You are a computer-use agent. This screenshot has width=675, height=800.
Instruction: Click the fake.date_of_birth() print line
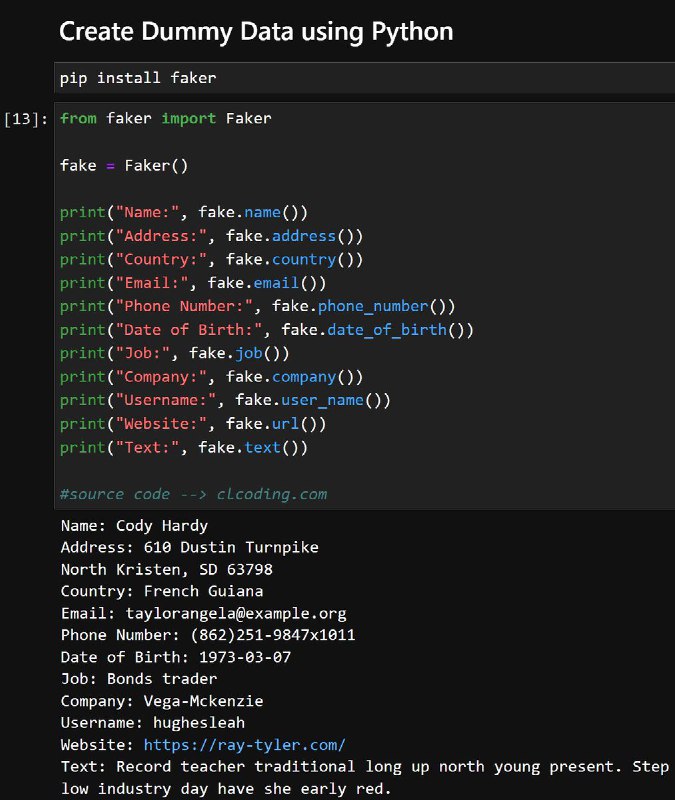267,330
